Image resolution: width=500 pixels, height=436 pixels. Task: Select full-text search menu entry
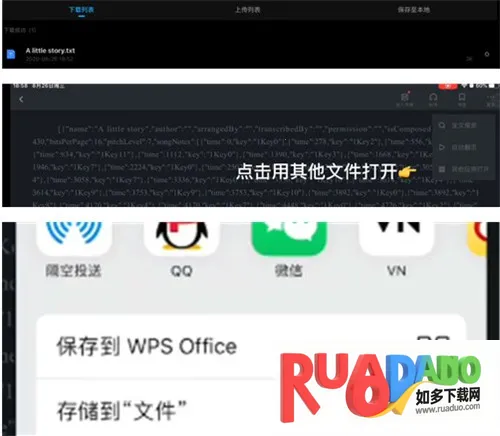click(x=463, y=126)
